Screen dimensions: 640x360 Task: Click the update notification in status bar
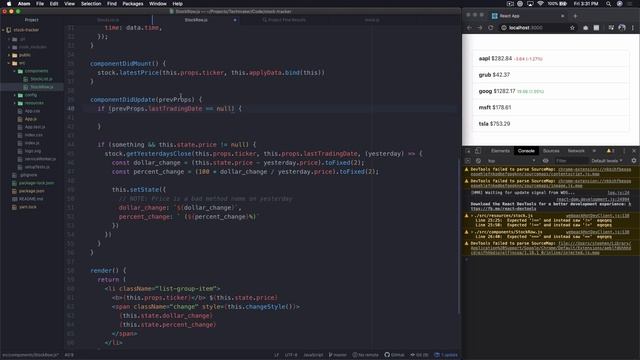click(446, 355)
